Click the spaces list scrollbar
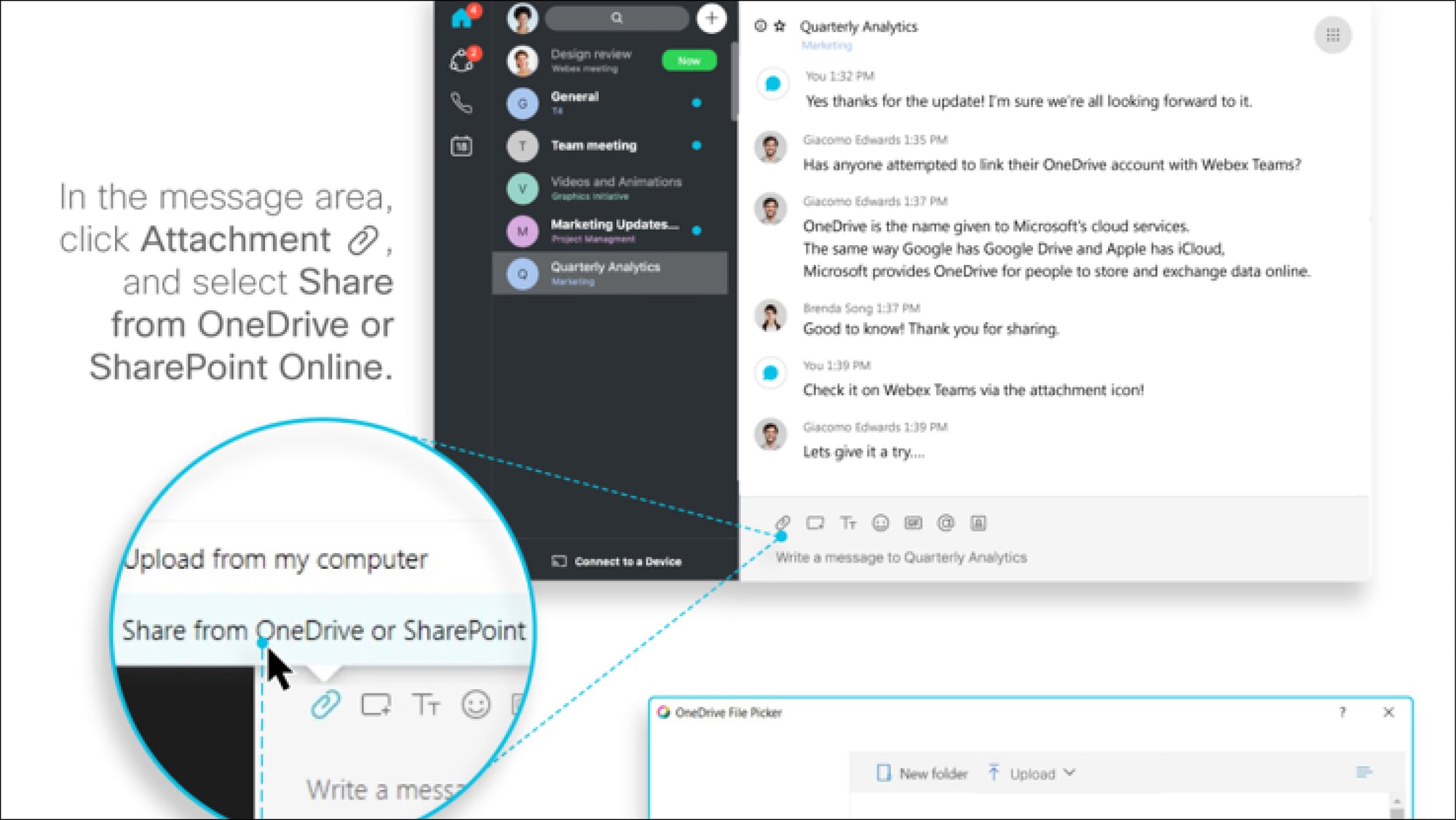Screen dimensions: 1456x820 coord(733,81)
